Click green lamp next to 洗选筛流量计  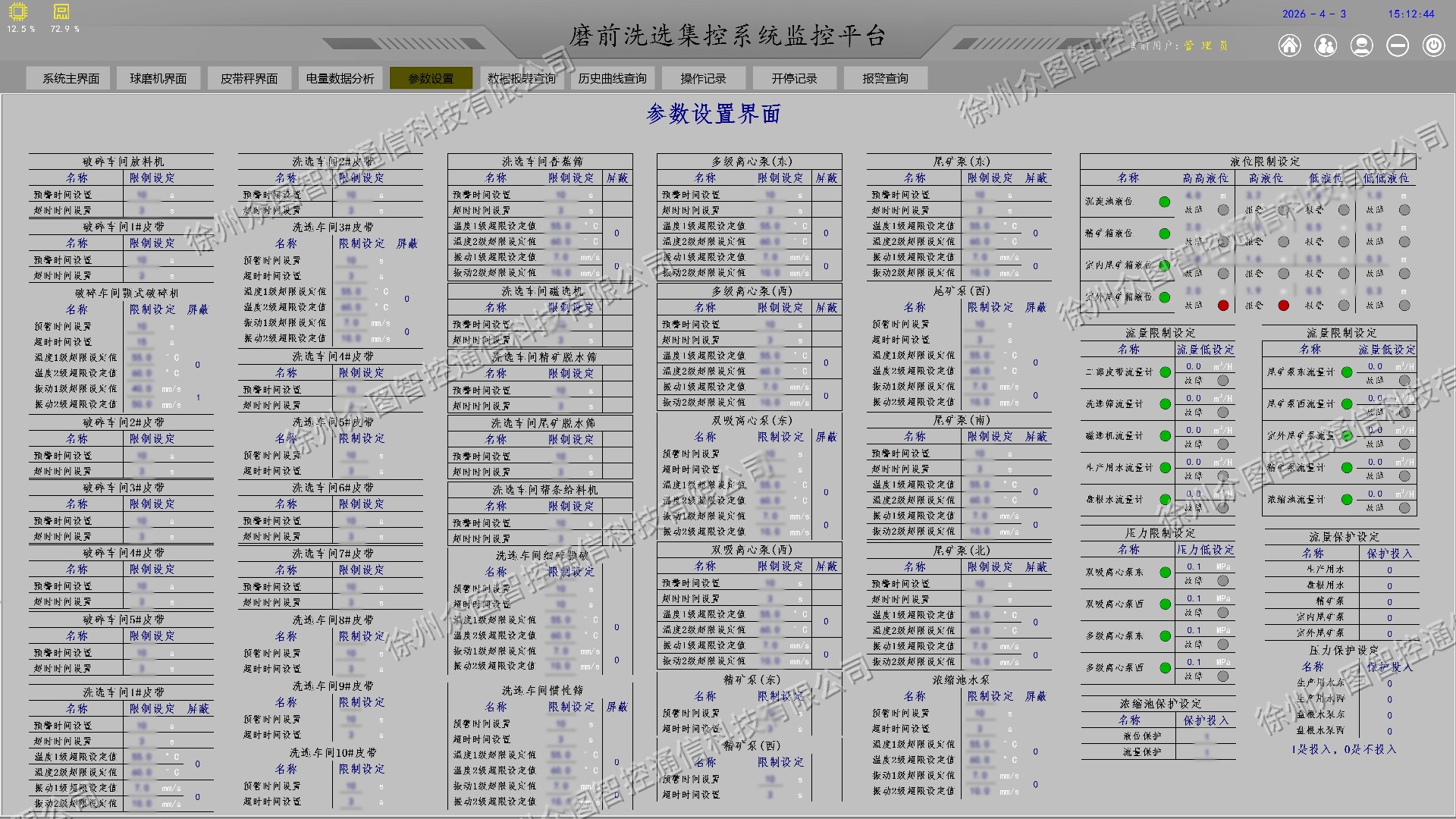1165,404
